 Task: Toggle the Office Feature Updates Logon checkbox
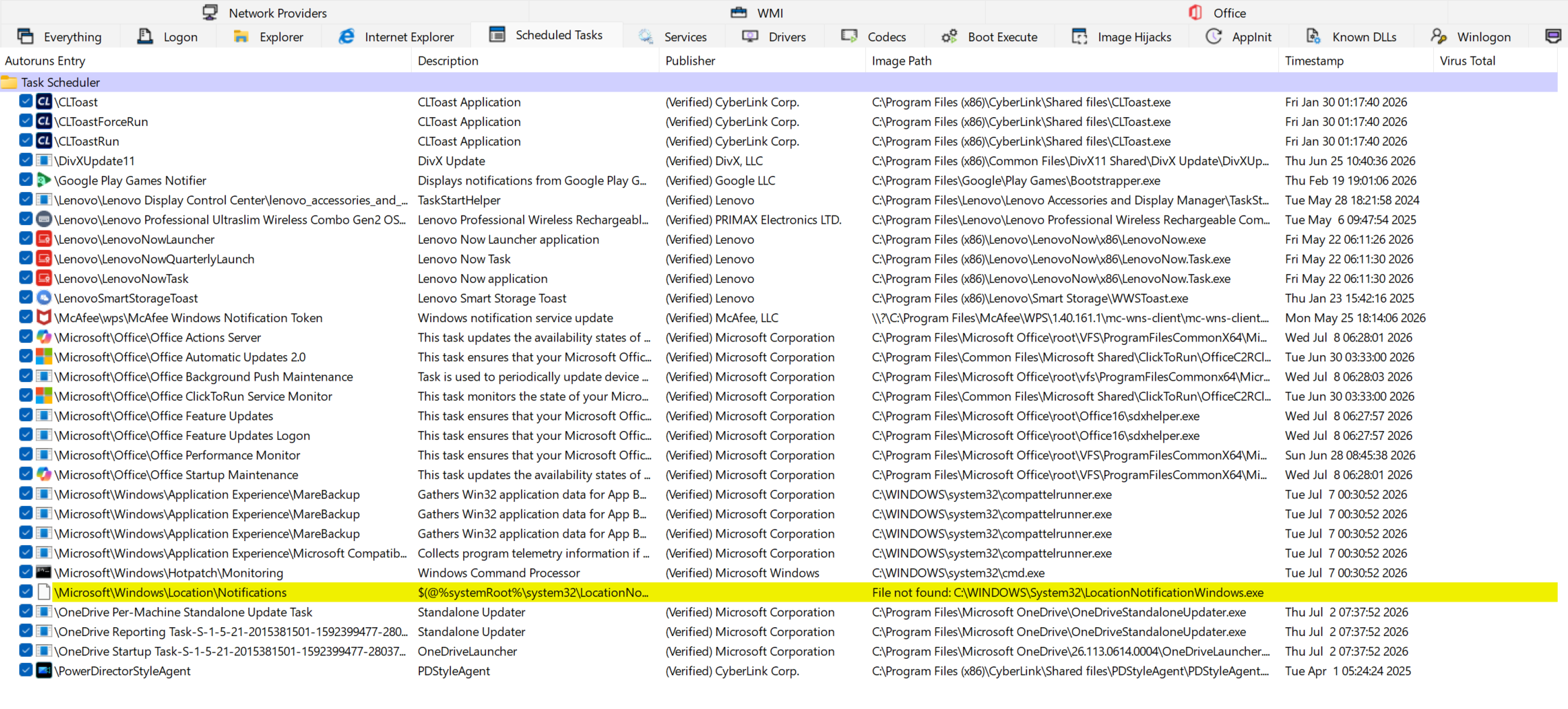click(26, 435)
